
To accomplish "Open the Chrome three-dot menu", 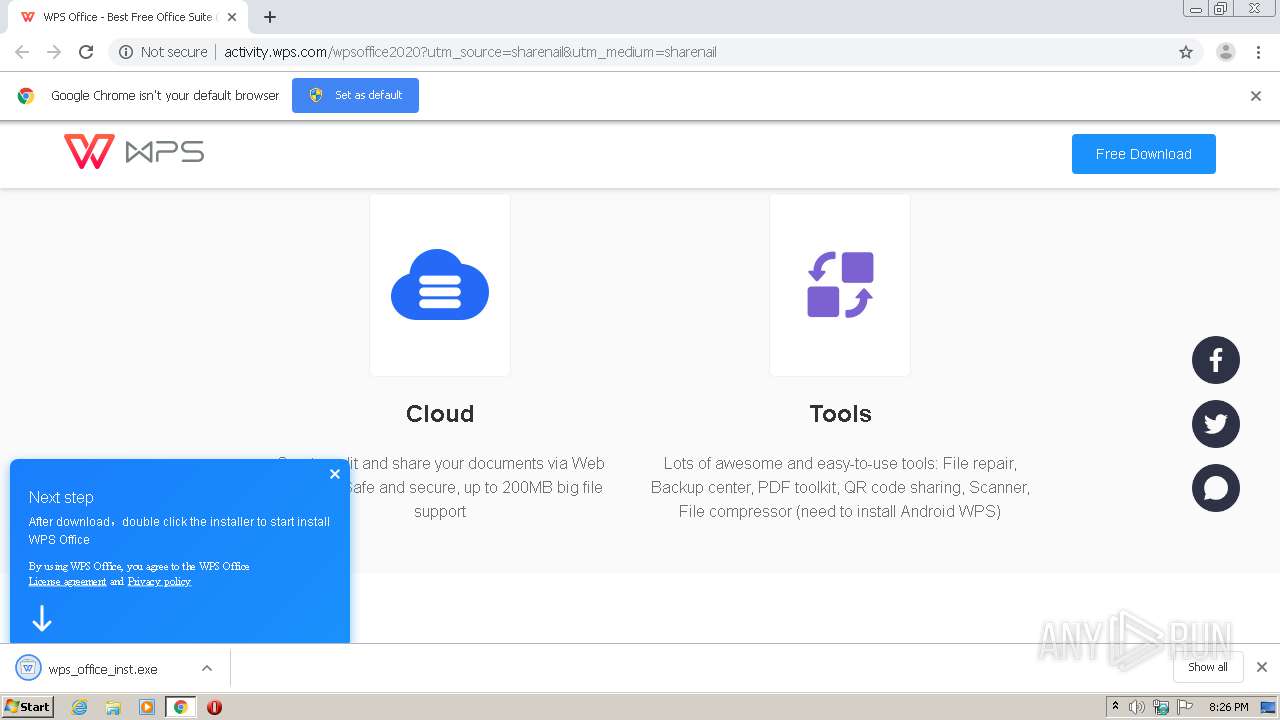I will pyautogui.click(x=1258, y=52).
